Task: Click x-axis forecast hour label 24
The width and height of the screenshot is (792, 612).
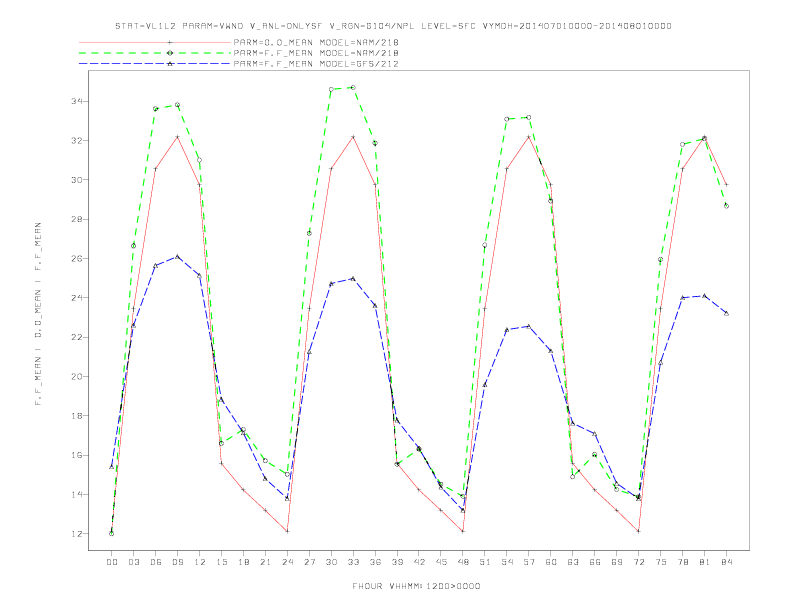Action: [x=287, y=562]
